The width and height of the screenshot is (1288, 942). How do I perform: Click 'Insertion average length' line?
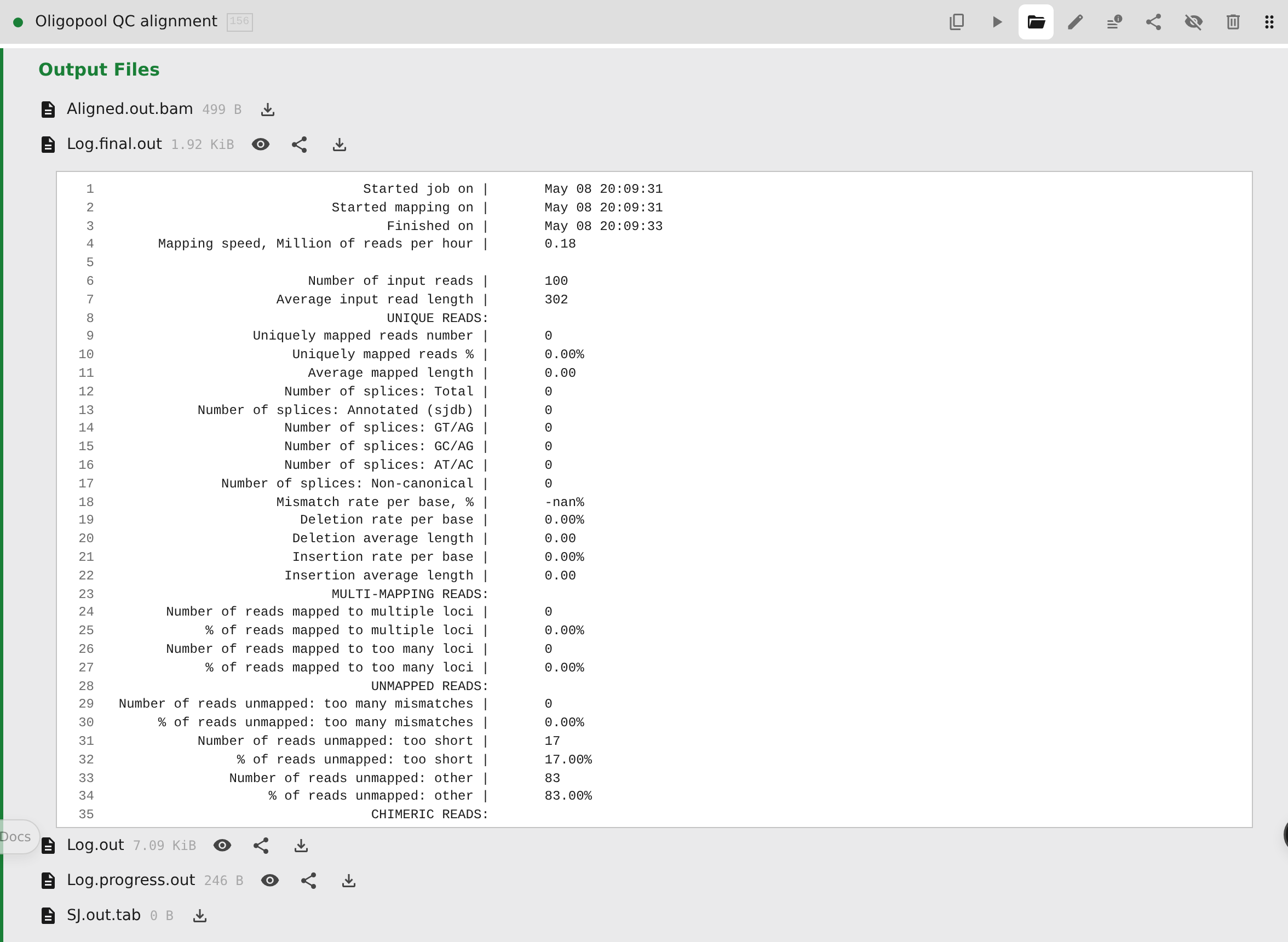(x=430, y=576)
